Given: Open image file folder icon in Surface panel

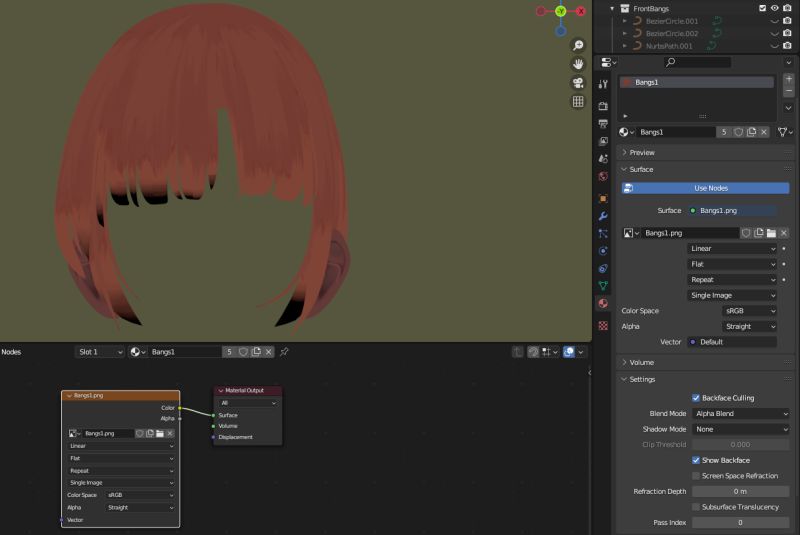Looking at the screenshot, I should click(771, 233).
